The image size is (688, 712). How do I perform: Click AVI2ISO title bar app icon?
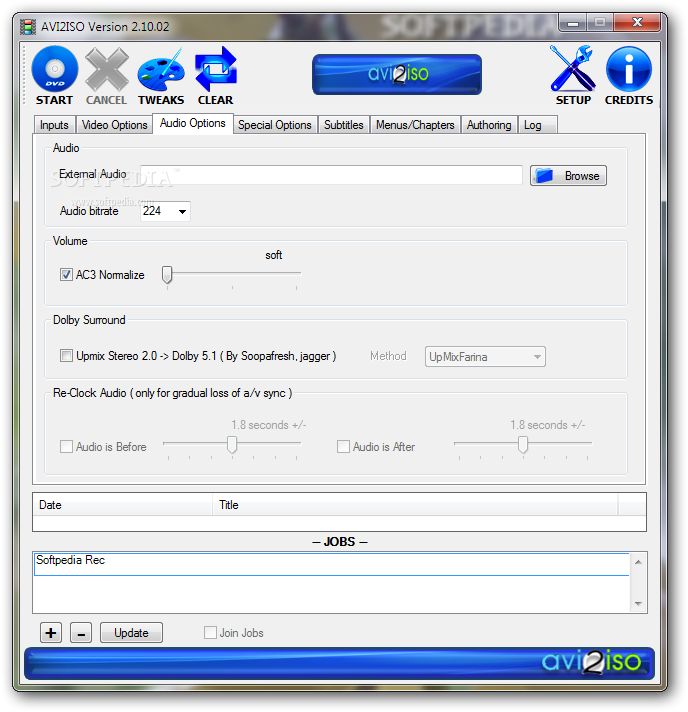28,27
